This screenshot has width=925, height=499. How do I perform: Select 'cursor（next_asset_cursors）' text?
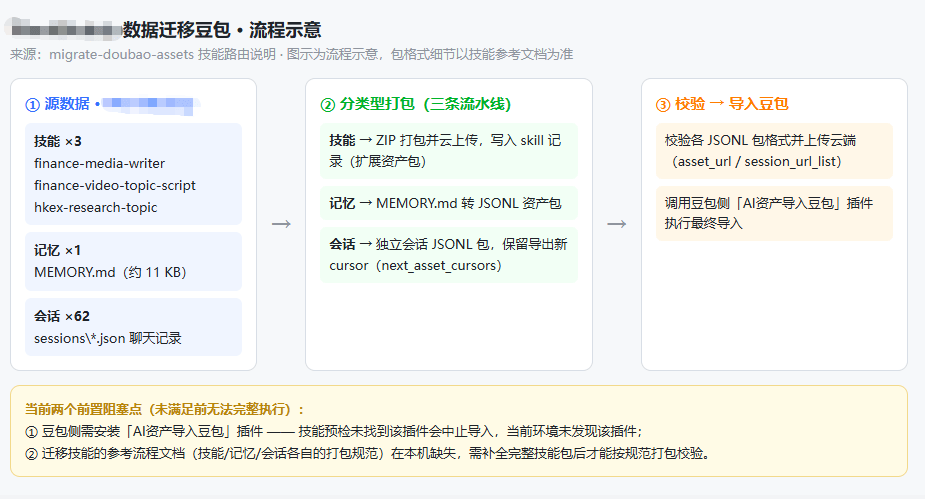point(415,265)
